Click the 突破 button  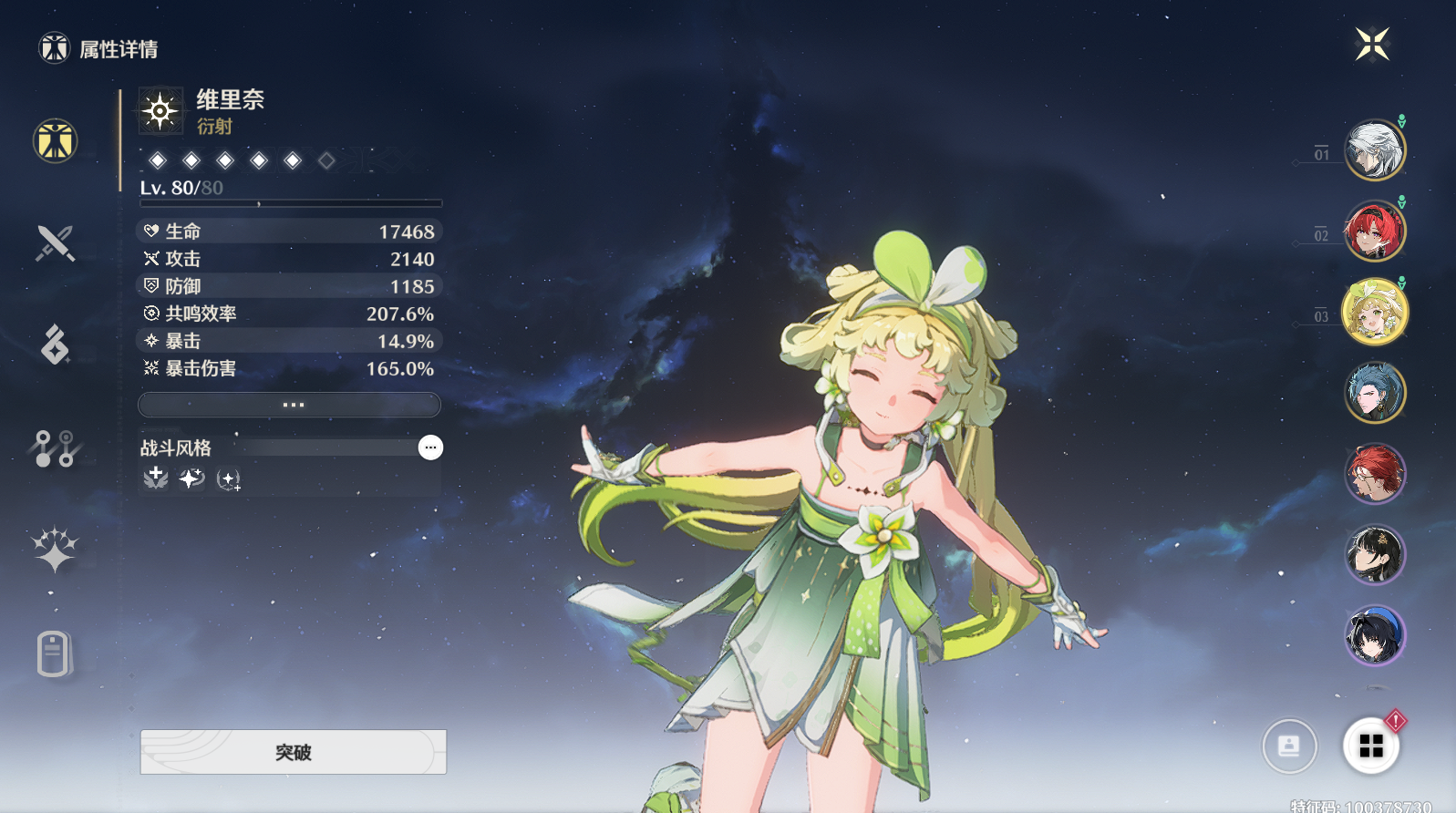[x=294, y=752]
